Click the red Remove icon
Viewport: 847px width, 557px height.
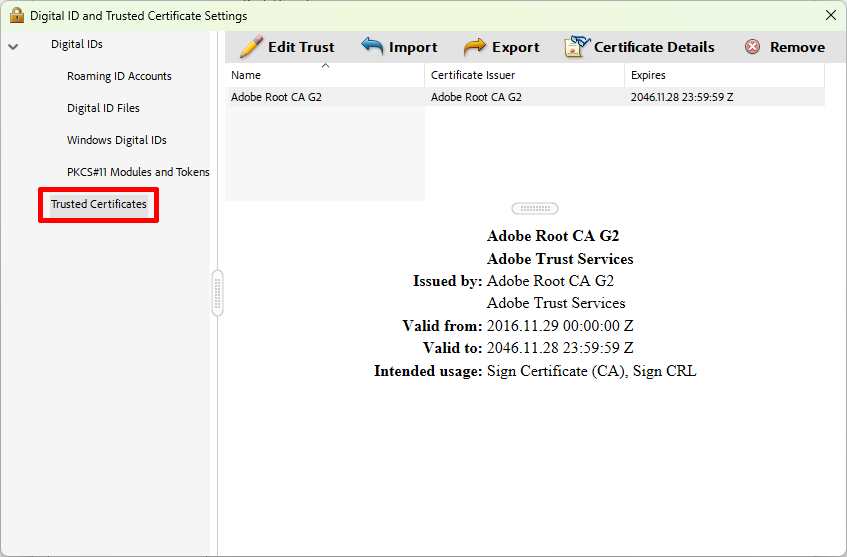tap(752, 47)
